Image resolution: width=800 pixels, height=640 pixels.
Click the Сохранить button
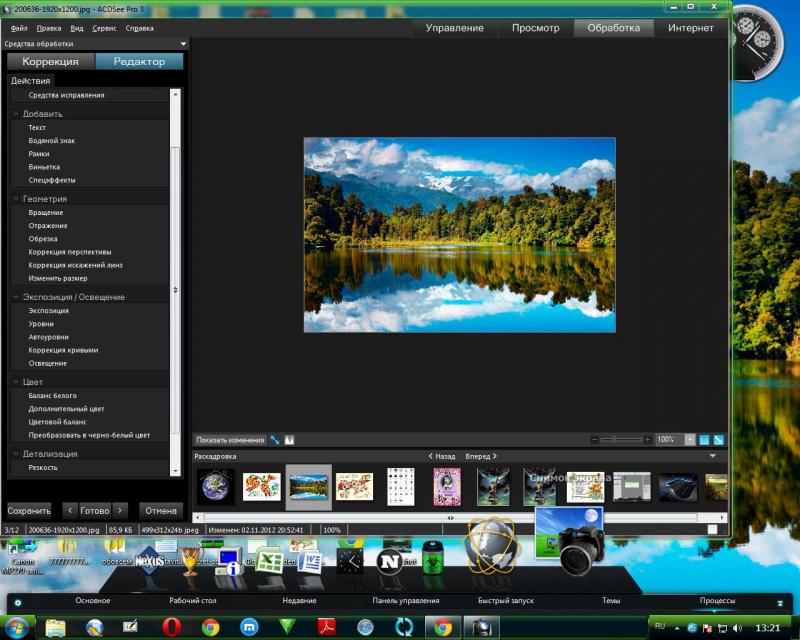[29, 510]
